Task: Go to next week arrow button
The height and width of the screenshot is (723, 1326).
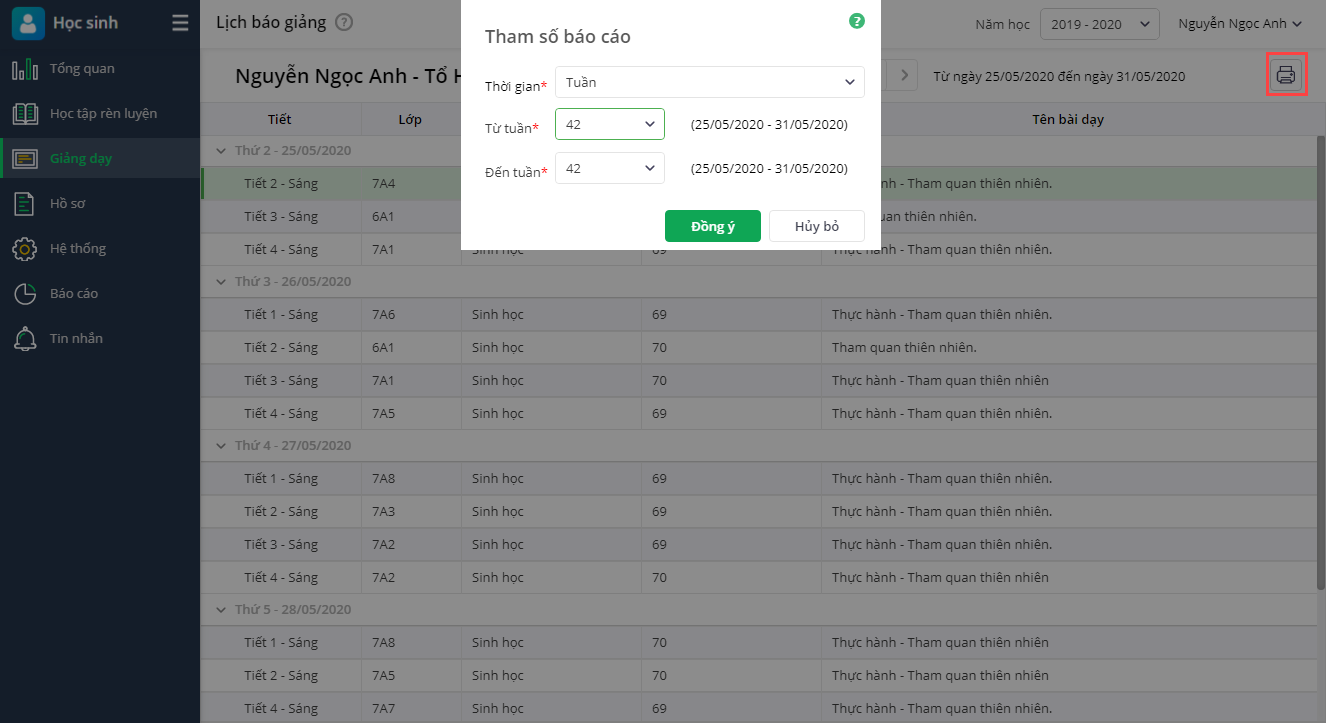Action: coord(904,75)
